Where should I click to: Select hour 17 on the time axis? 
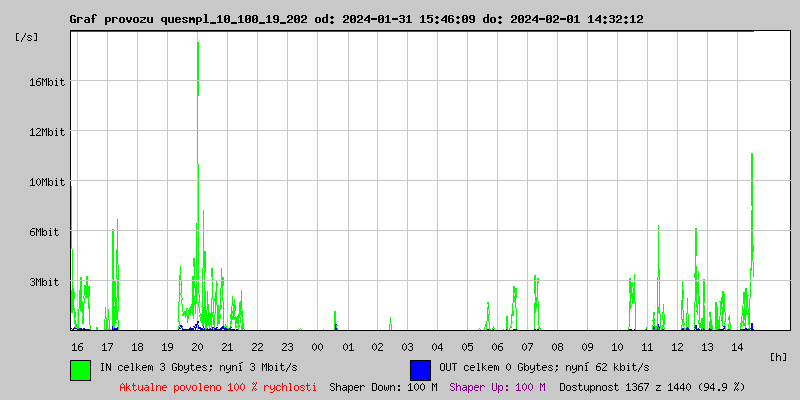click(108, 347)
